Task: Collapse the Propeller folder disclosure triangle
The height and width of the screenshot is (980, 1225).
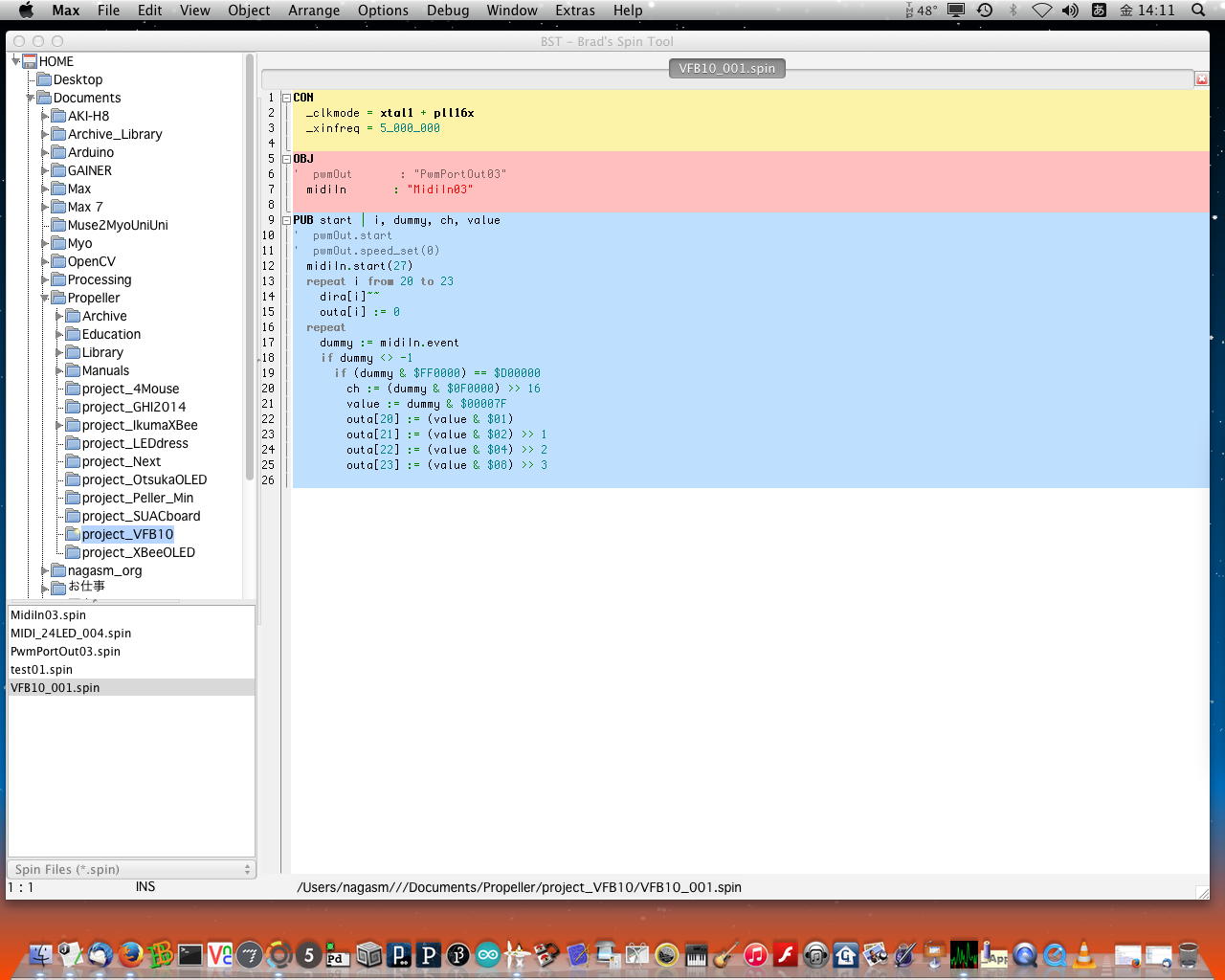Action: 45,298
